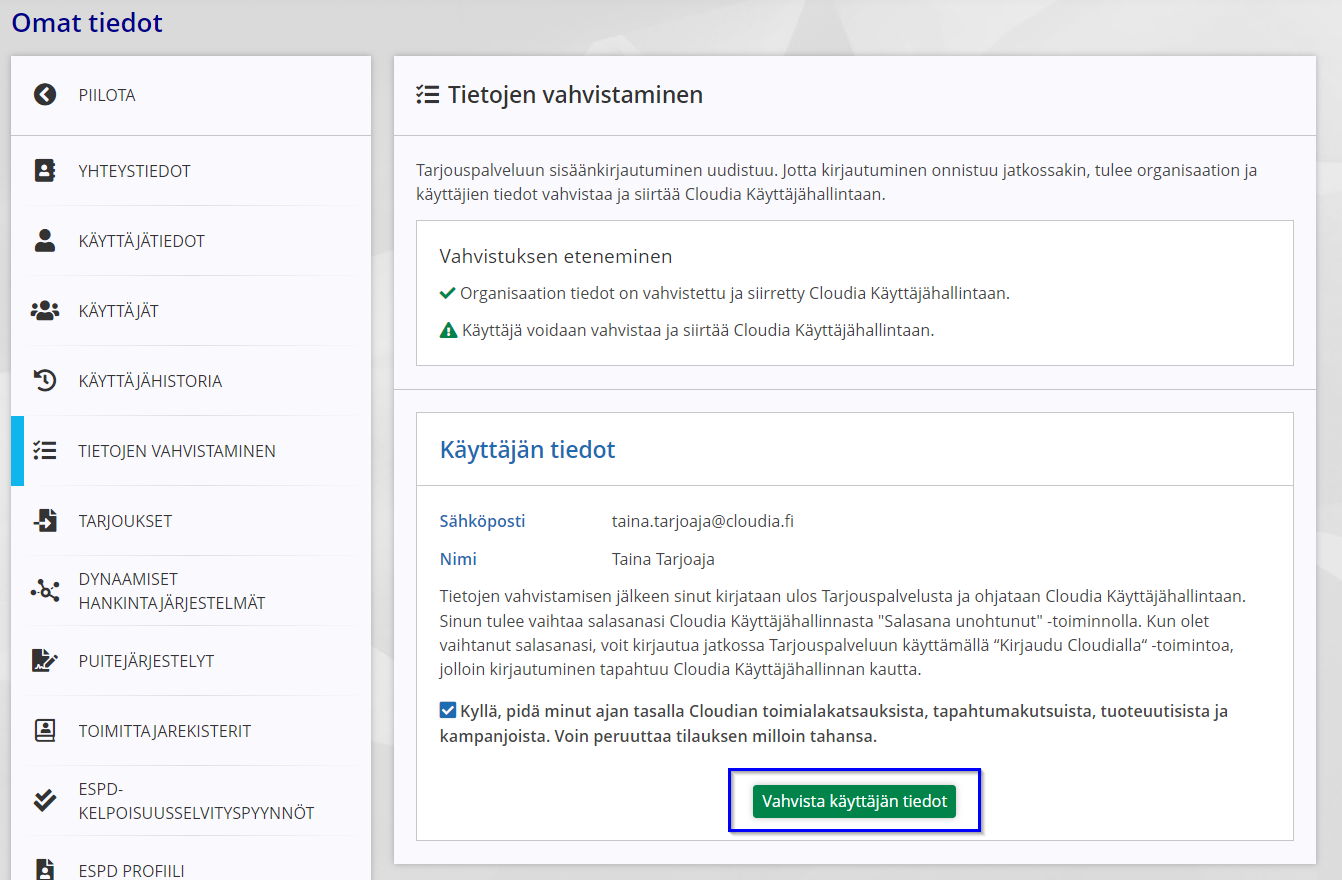Click green checkmark for Organisaation tiedot status

tap(447, 293)
